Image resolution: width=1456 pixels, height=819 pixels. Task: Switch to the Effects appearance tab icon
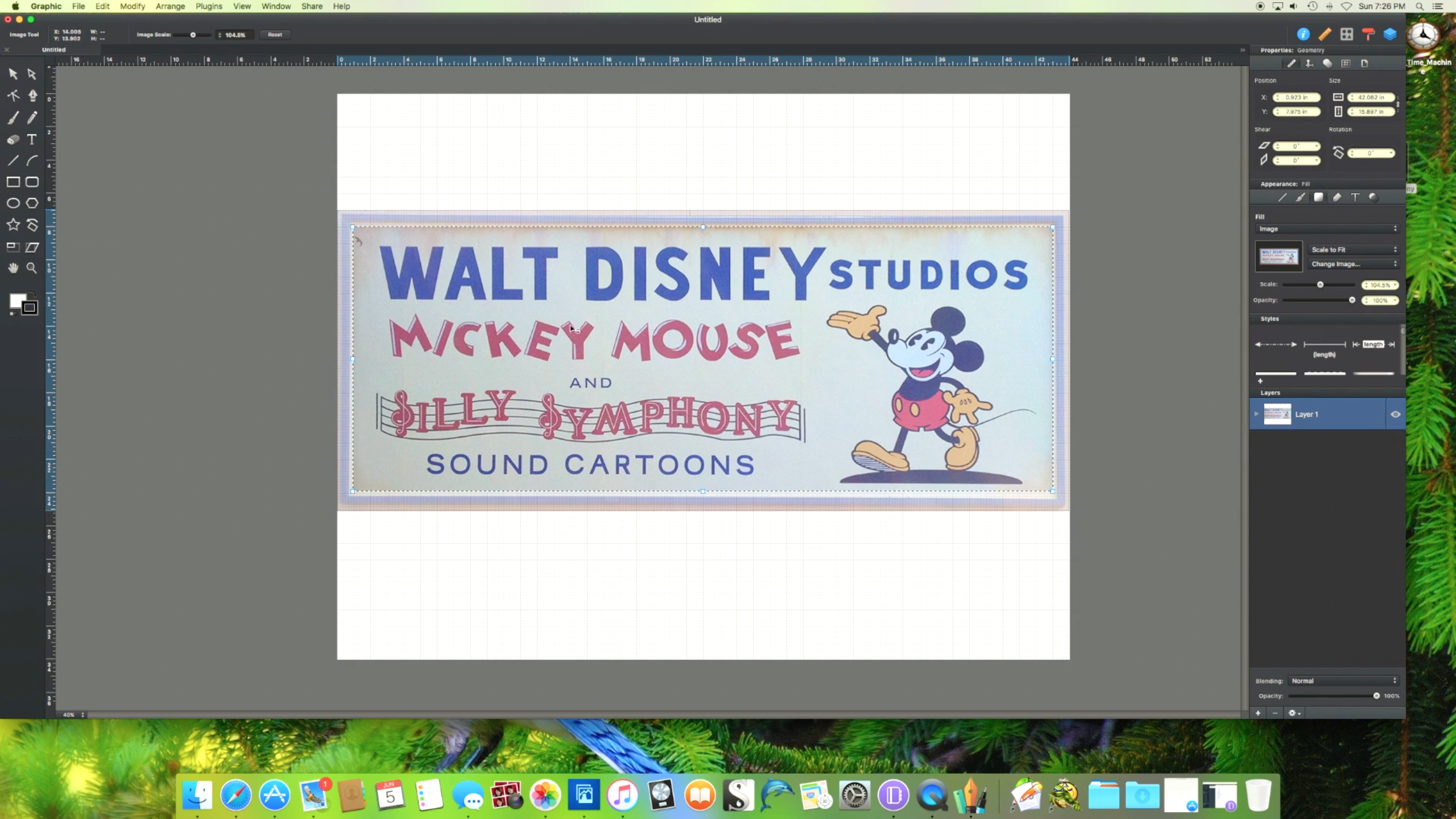coord(1373,197)
